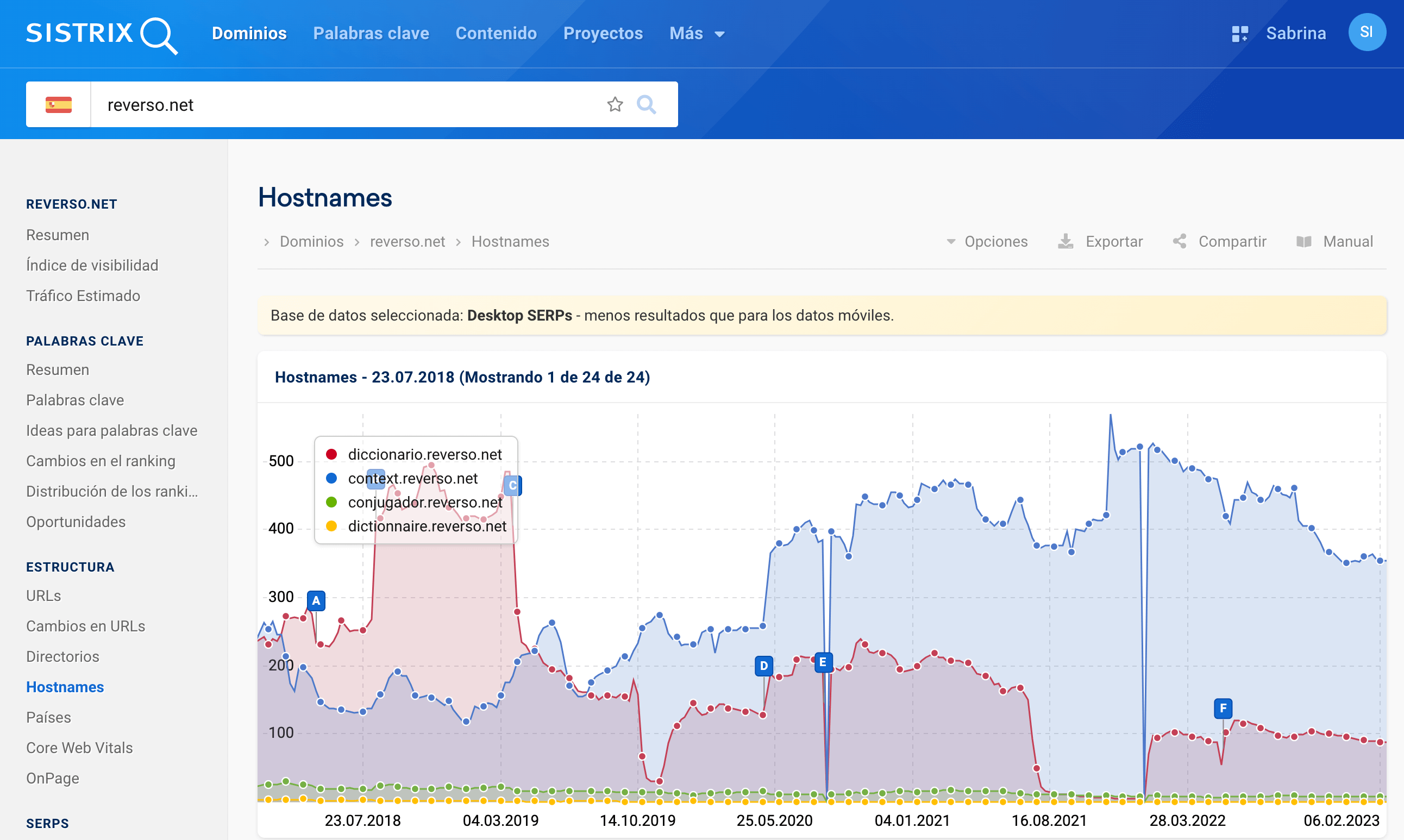This screenshot has height=840, width=1404.
Task: Toggle conjugador.reverso.net green legend entry
Action: pos(424,503)
